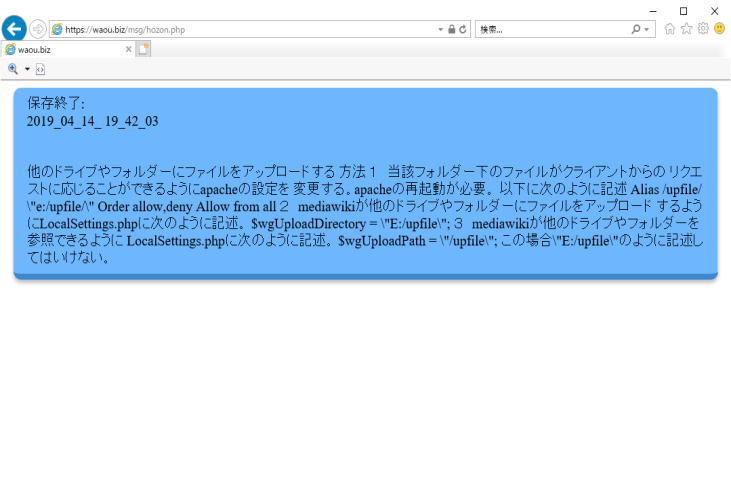Viewport: 731px width, 479px height.
Task: Expand the address bar autocomplete dropdown arrow
Action: pyautogui.click(x=440, y=30)
